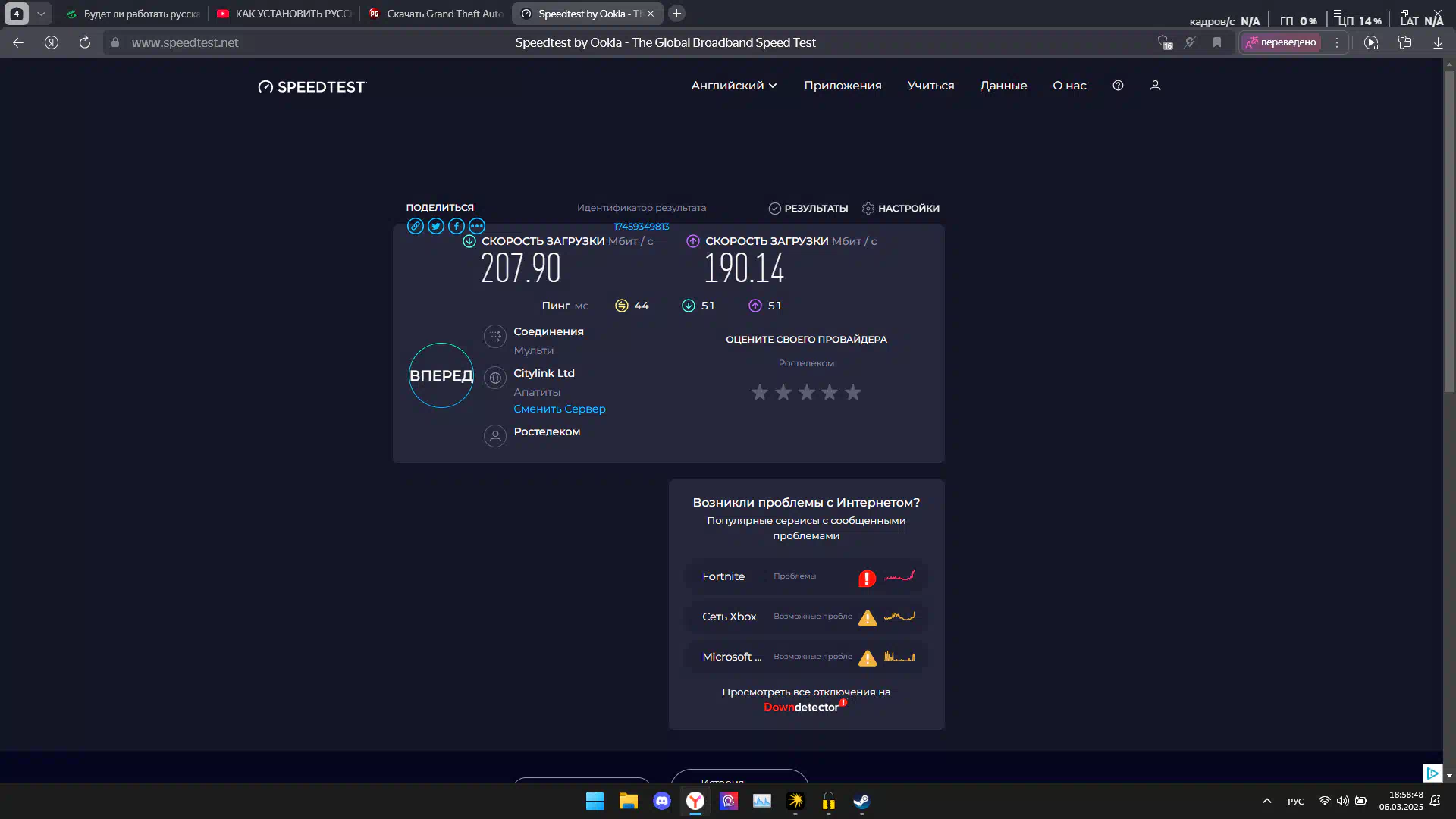Screen dimensions: 1456x819
Task: Open Wi-Fi network tray icon
Action: 1325,801
